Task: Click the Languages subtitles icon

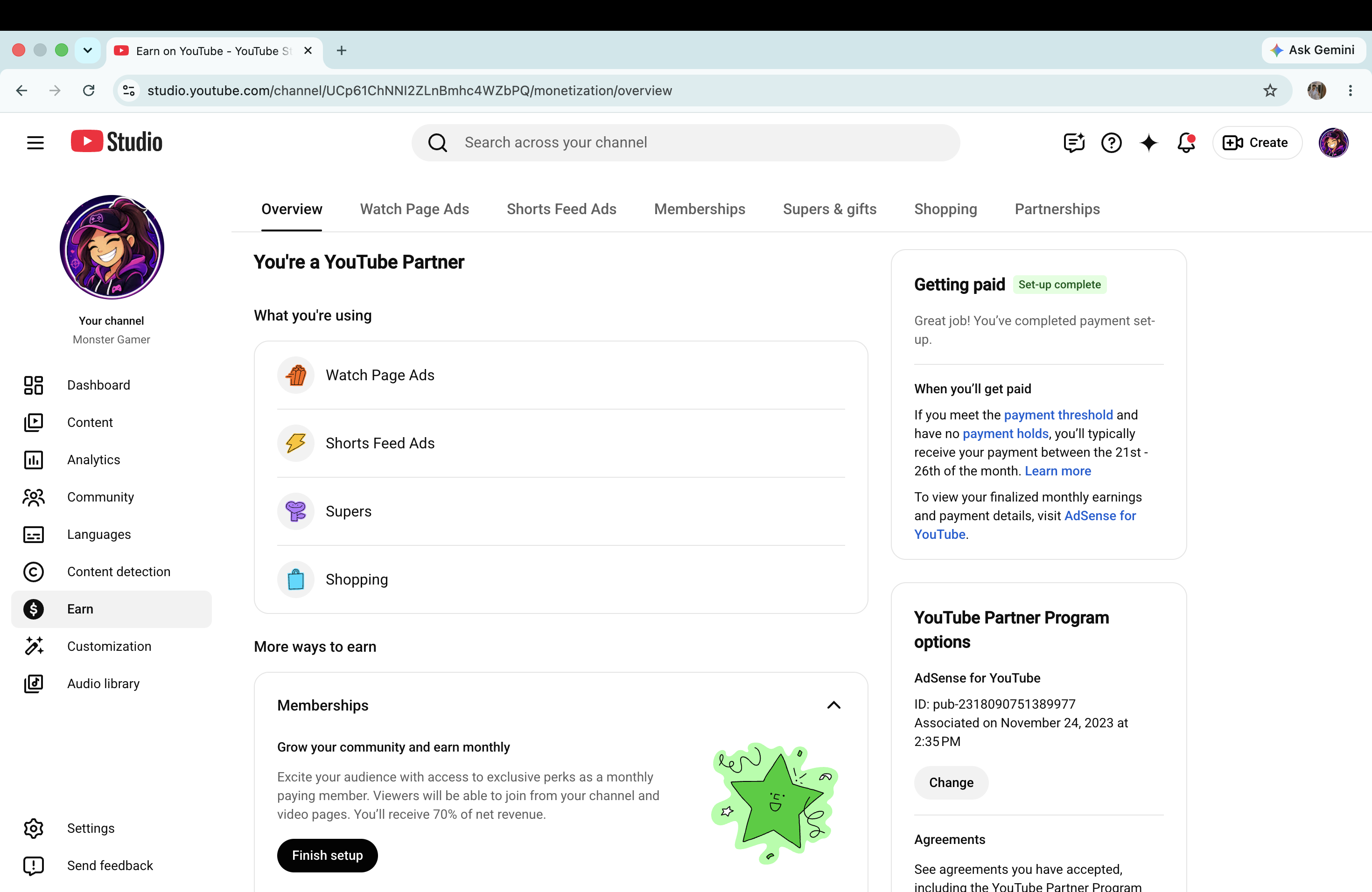Action: (34, 534)
